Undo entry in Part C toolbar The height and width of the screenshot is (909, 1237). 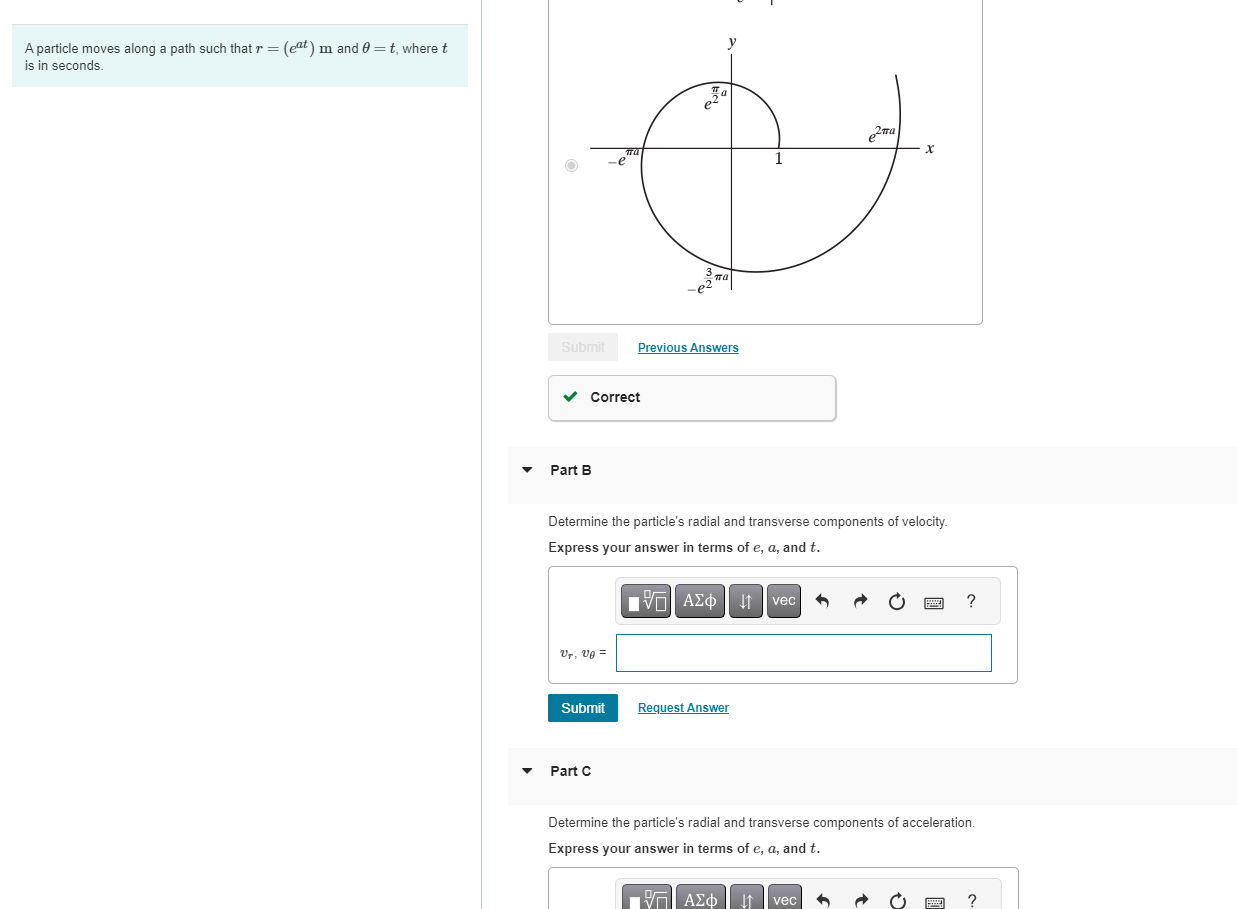point(822,899)
